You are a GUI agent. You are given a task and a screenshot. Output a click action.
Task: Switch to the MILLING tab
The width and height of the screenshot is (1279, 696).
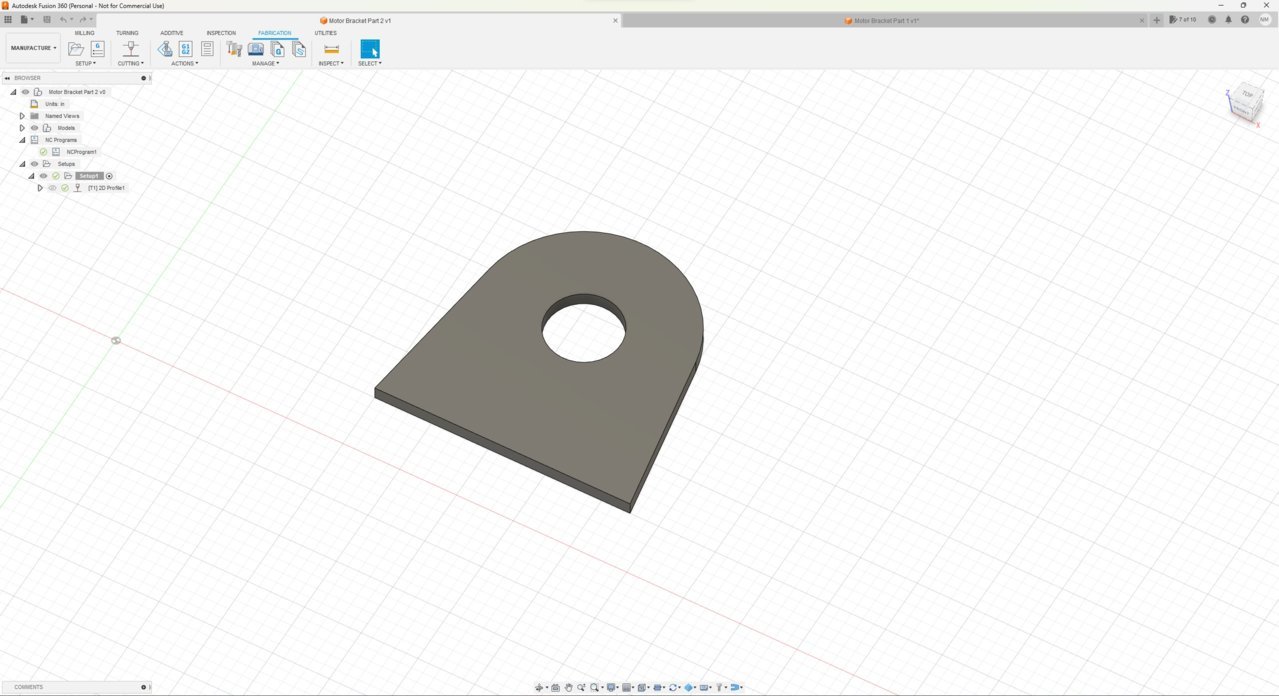point(85,33)
